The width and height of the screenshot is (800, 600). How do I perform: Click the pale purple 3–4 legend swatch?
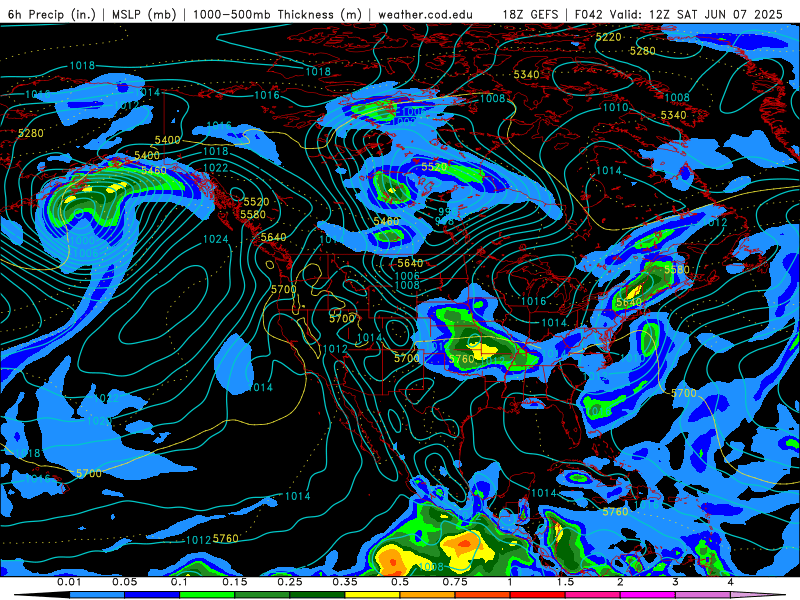click(x=703, y=595)
